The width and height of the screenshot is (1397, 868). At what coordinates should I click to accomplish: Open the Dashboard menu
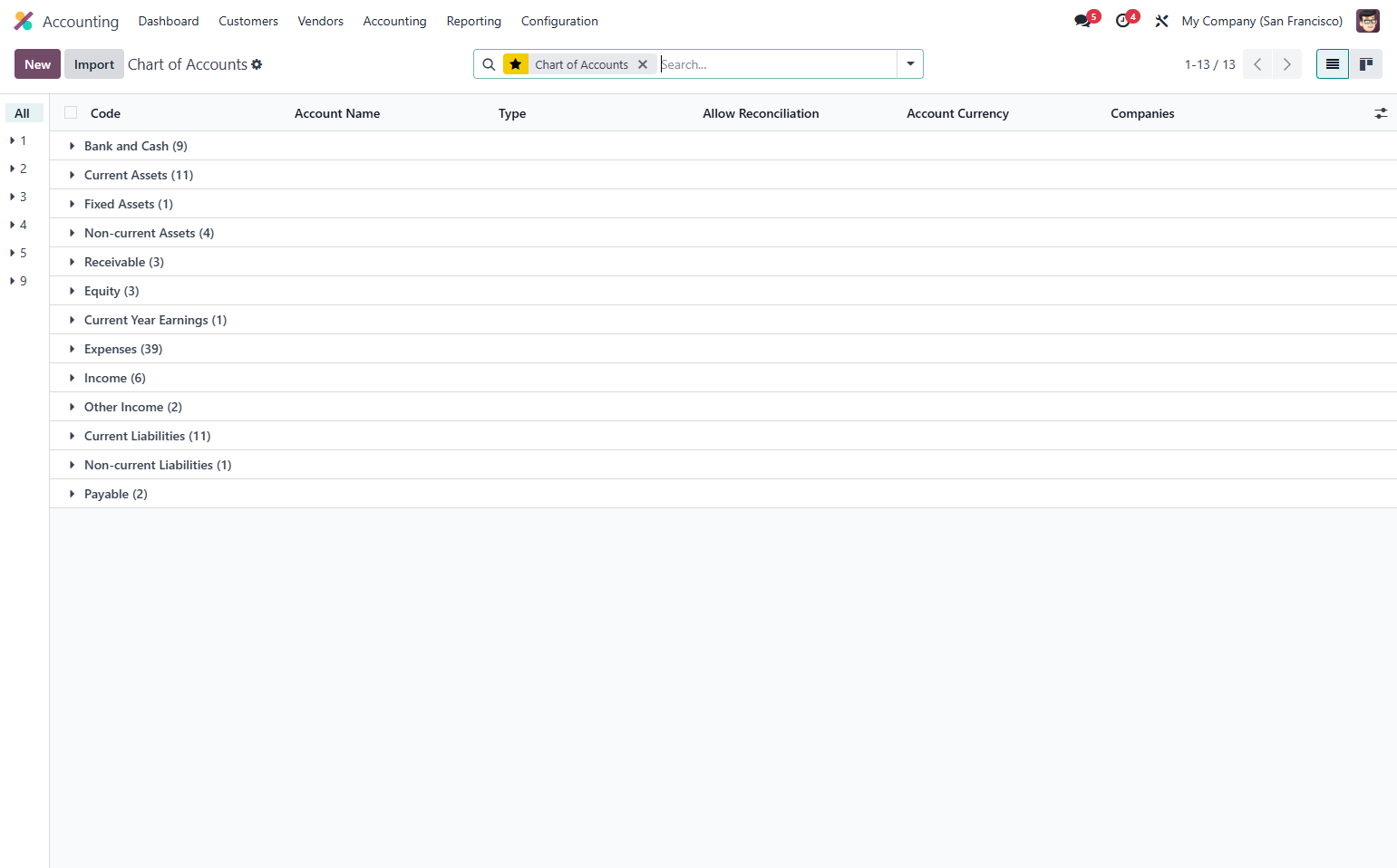[x=169, y=21]
